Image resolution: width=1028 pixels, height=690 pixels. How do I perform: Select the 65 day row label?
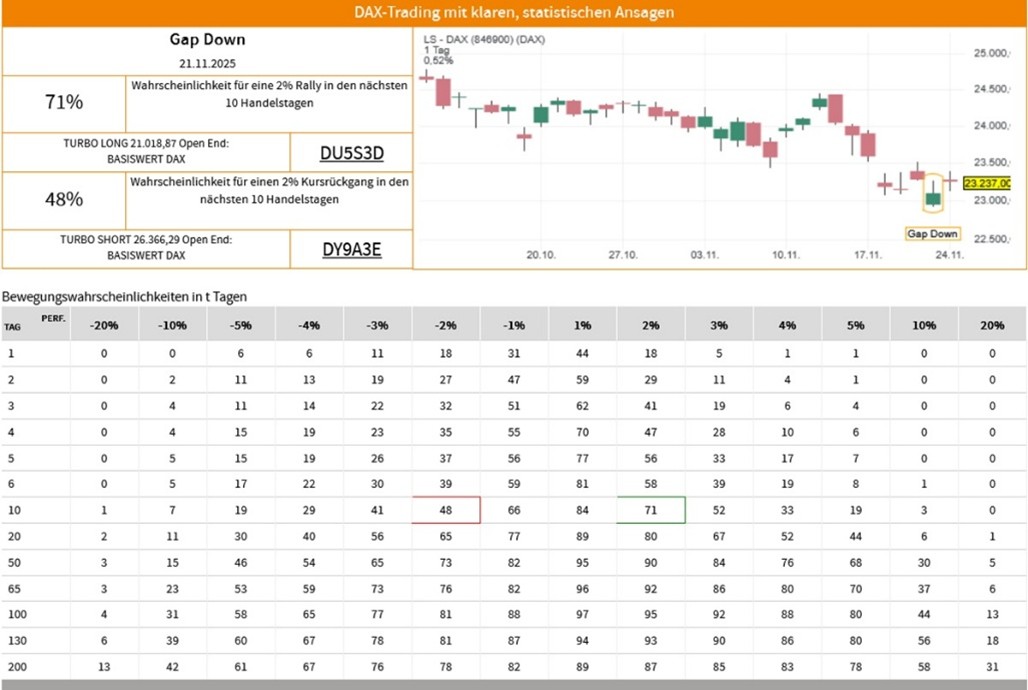click(x=12, y=588)
